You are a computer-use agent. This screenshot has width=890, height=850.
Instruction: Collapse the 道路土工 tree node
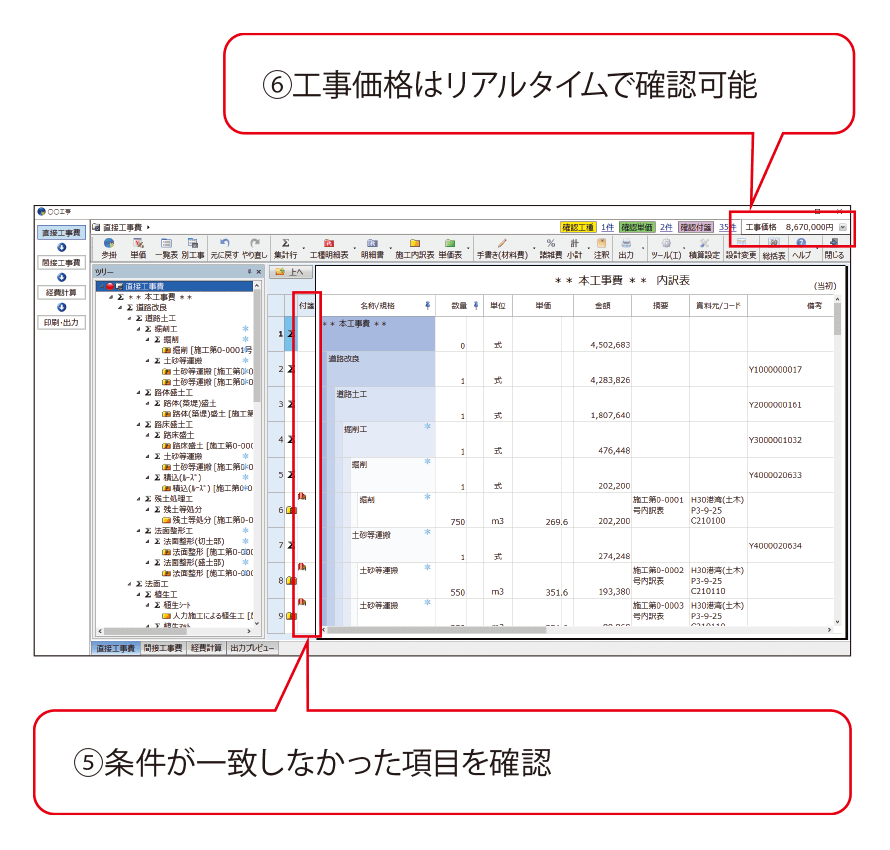[129, 318]
